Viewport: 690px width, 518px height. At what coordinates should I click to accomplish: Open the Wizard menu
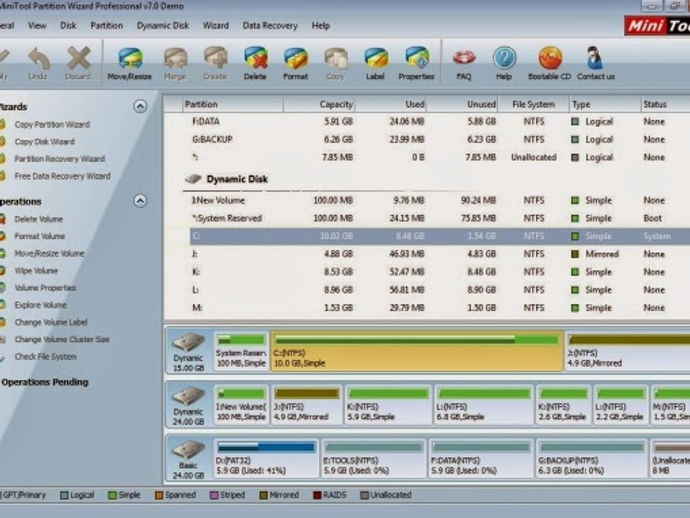pos(216,26)
